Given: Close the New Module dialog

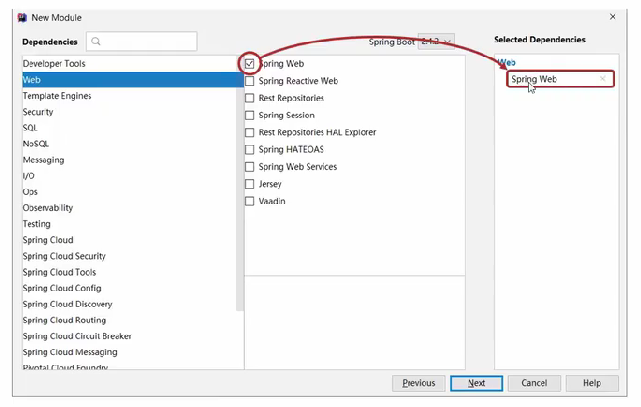Looking at the screenshot, I should pyautogui.click(x=612, y=17).
